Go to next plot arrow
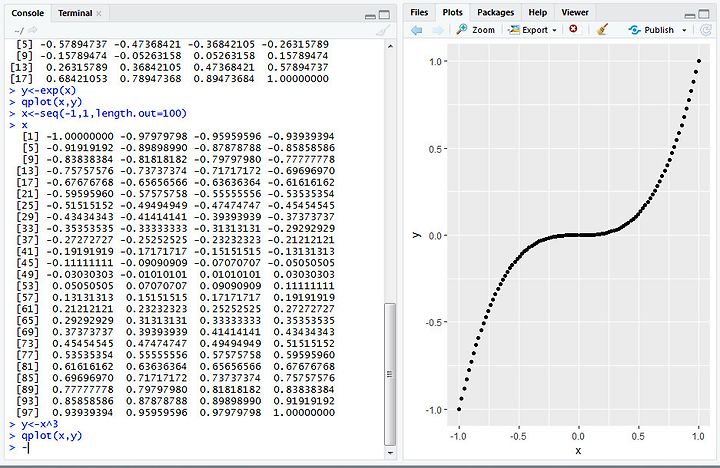The width and height of the screenshot is (720, 468). coord(438,30)
